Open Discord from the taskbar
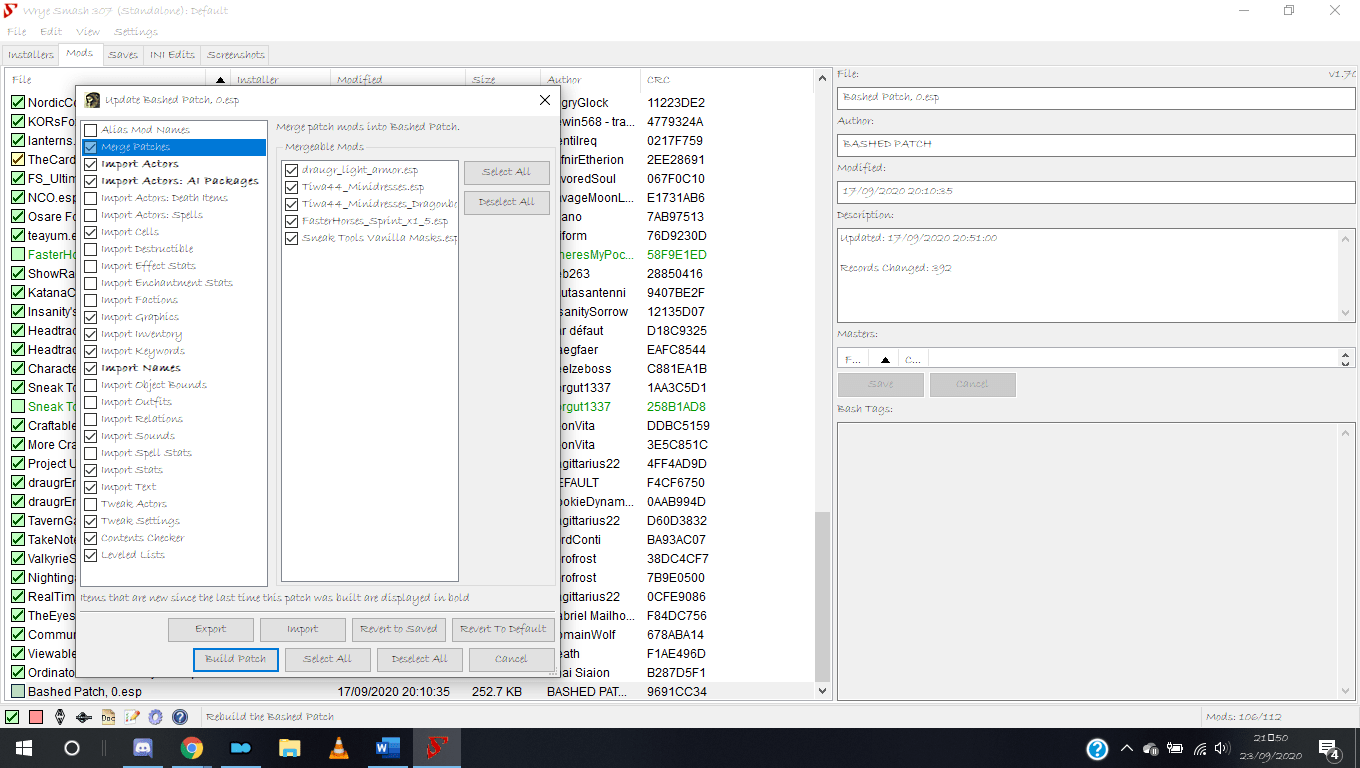This screenshot has width=1360, height=768. click(x=144, y=748)
